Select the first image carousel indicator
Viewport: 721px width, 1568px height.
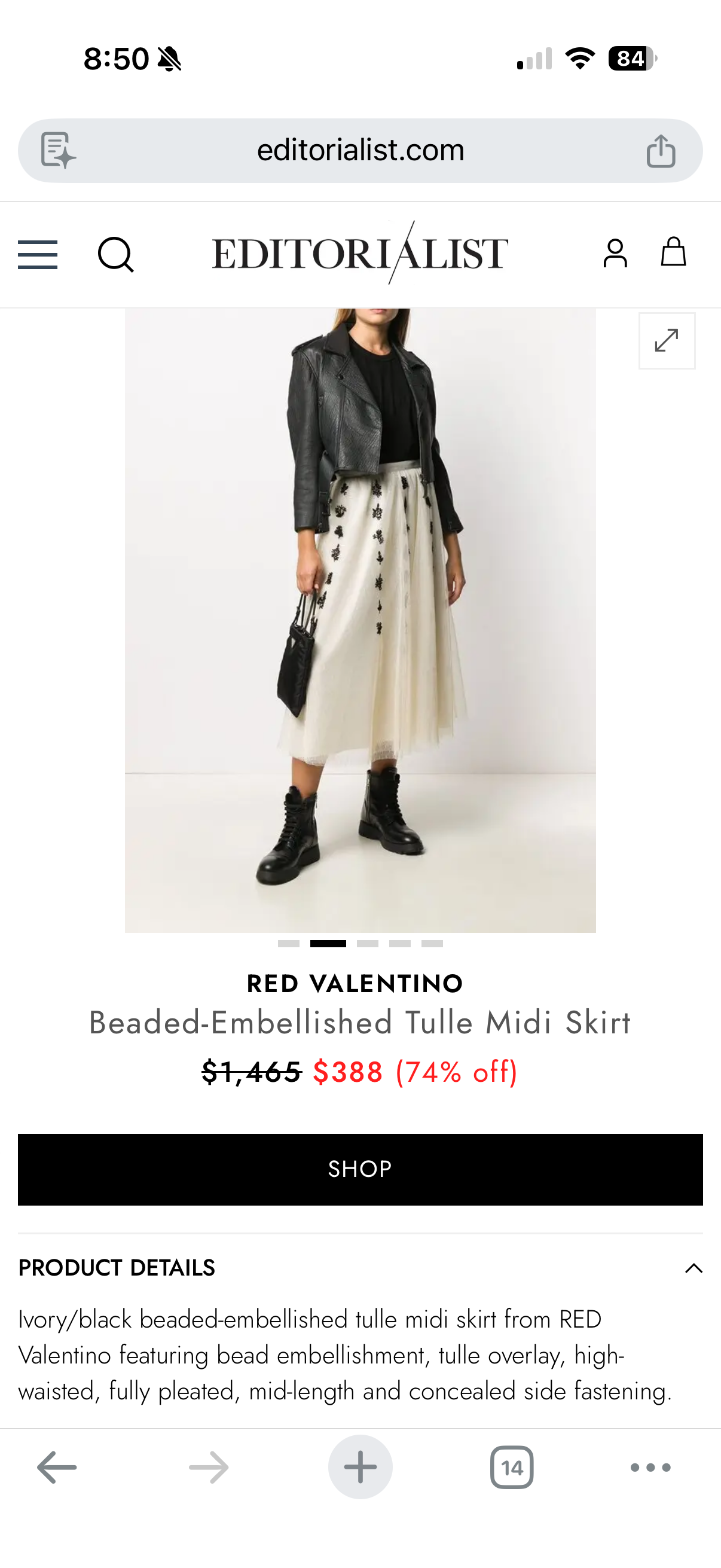288,944
